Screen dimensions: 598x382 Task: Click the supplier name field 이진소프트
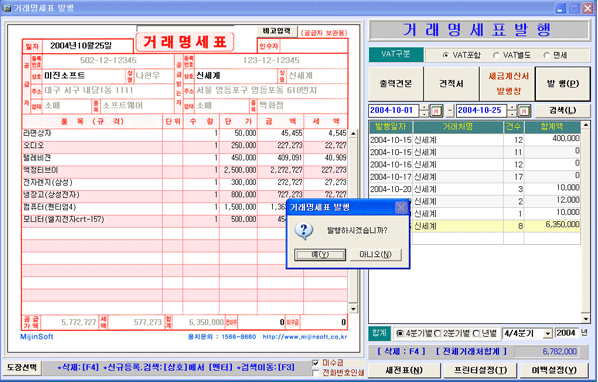pyautogui.click(x=84, y=75)
